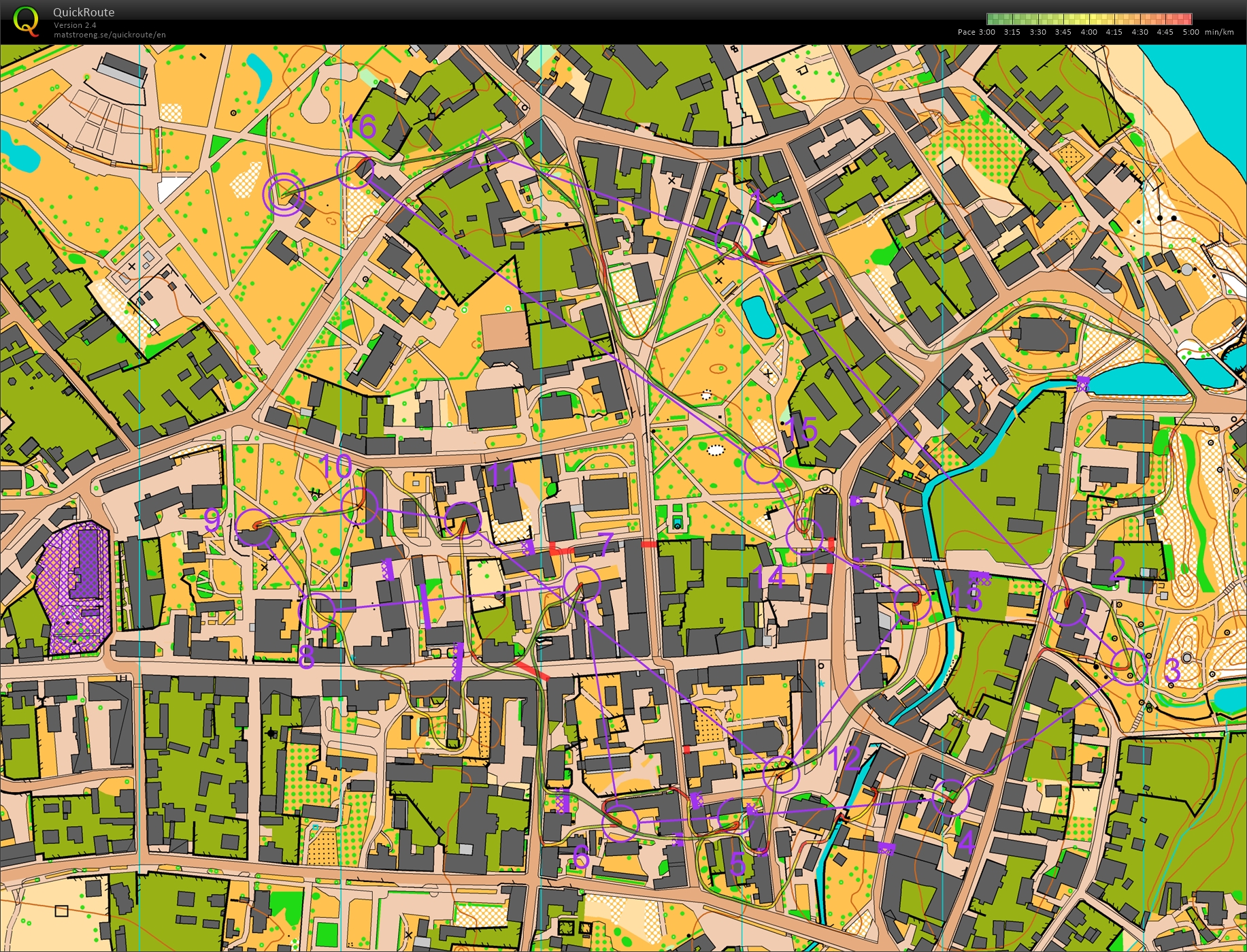Viewport: 1247px width, 952px height.
Task: Click the pace color gradient legend bar
Action: click(x=1089, y=19)
